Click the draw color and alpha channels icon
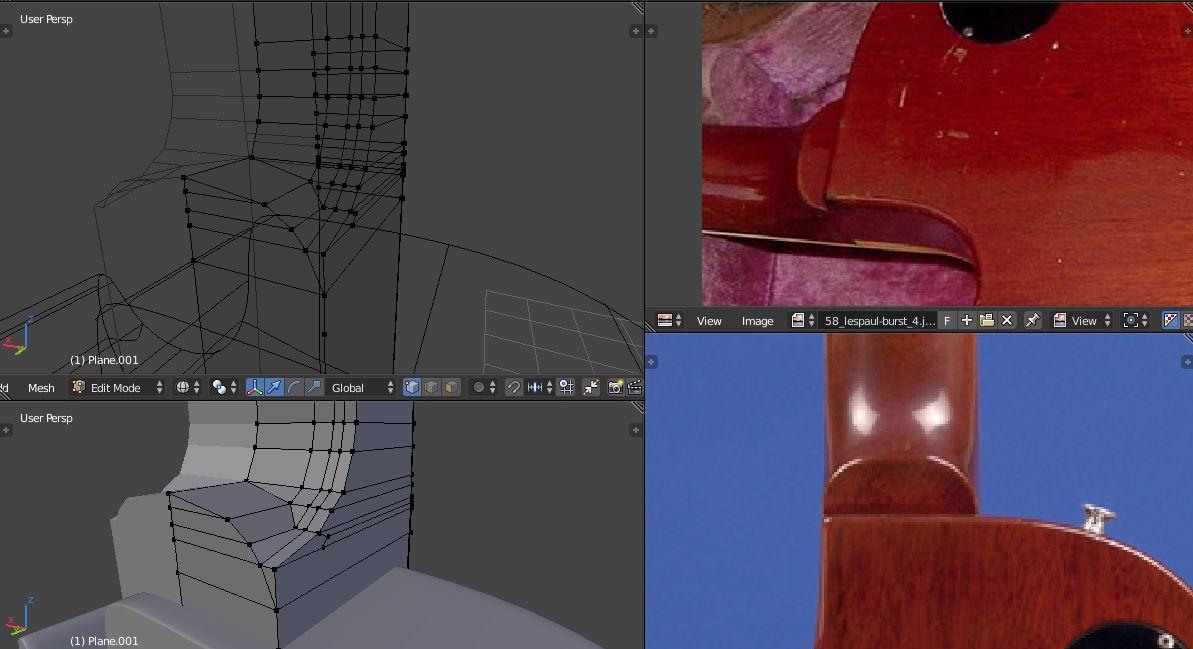1193x649 pixels. click(1170, 320)
